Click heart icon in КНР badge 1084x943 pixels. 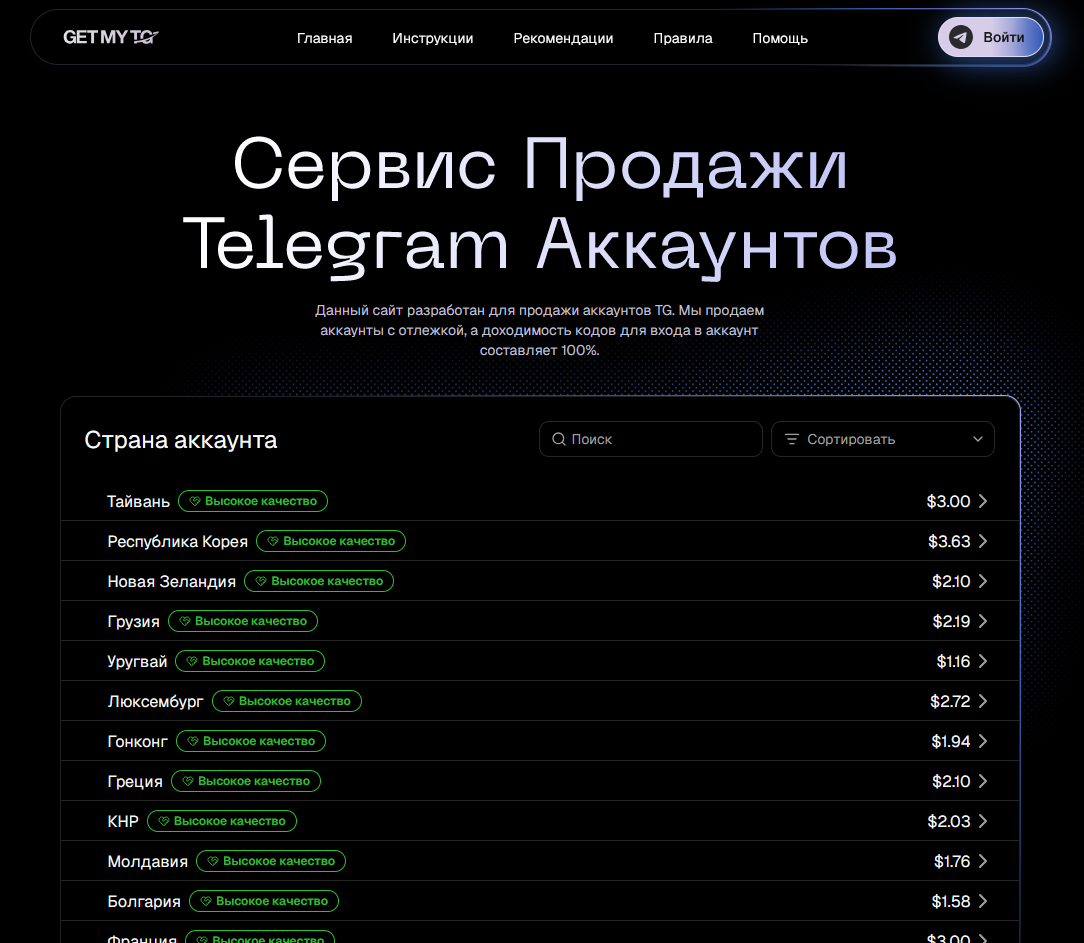[164, 821]
